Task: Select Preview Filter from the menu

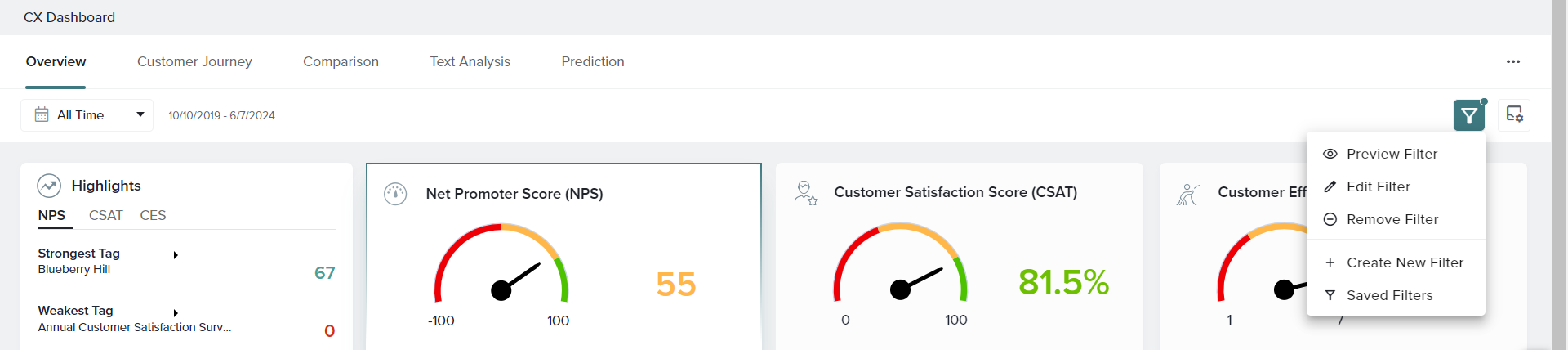Action: [1391, 154]
